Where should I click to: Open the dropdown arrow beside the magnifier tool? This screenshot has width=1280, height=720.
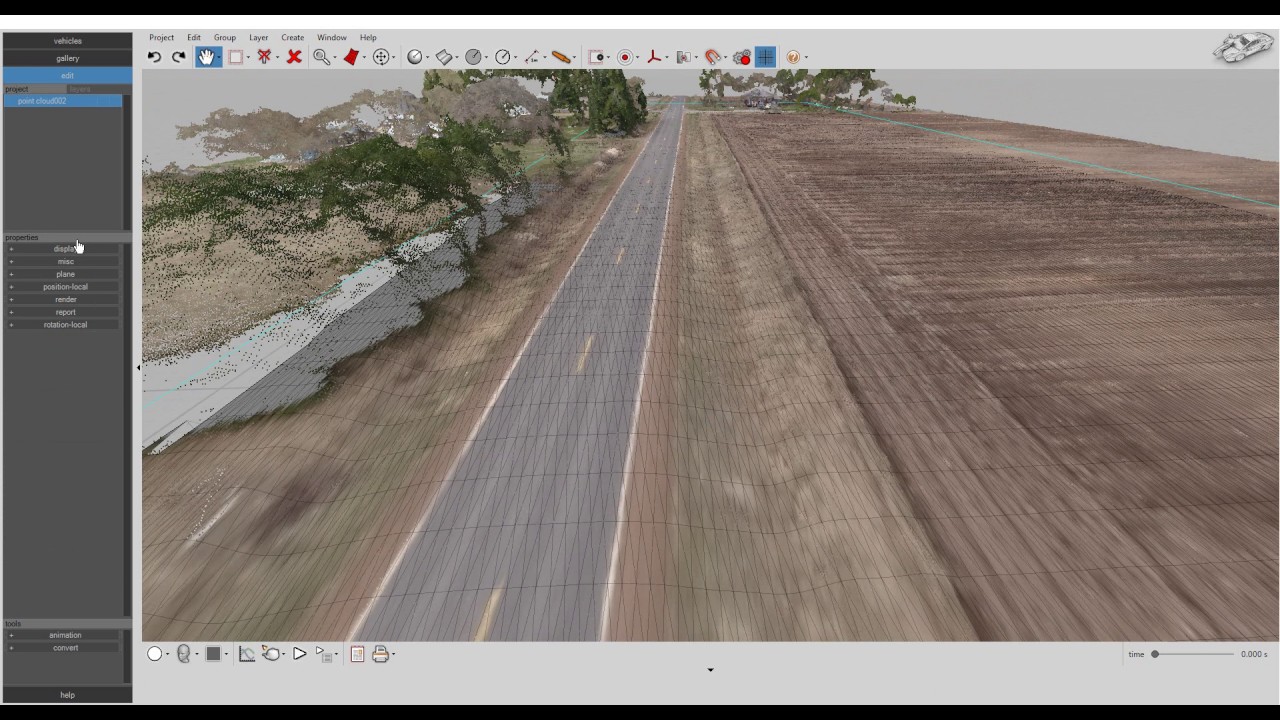(334, 58)
